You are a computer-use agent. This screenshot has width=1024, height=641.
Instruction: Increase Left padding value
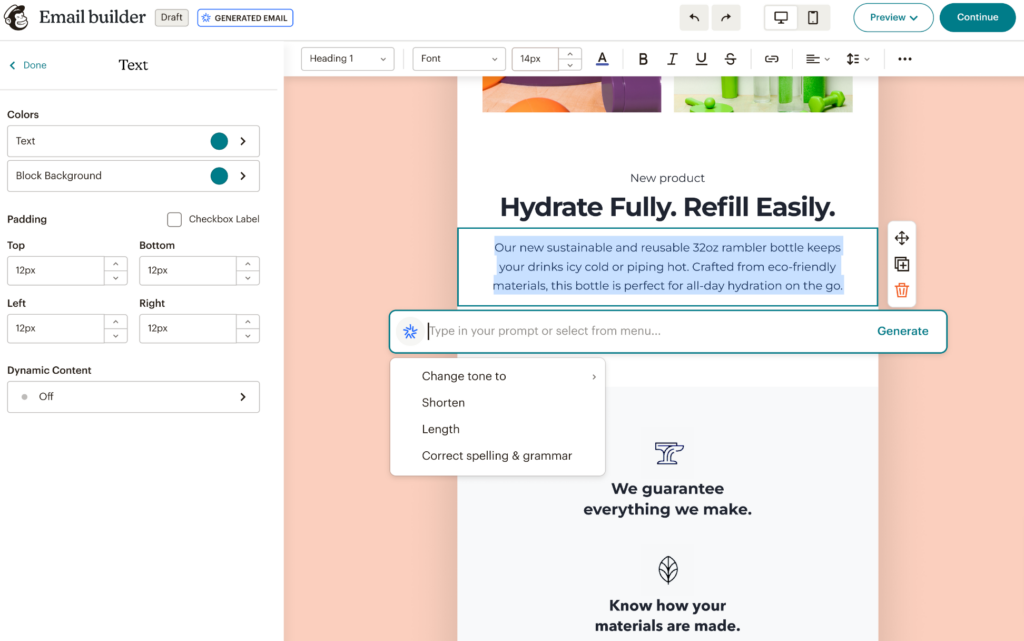point(116,321)
